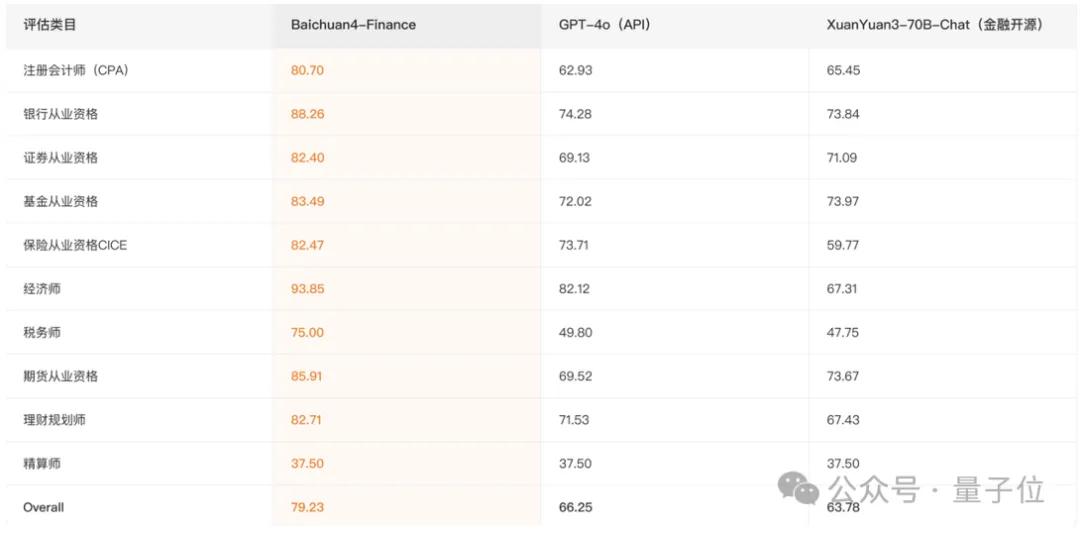
Task: Select the 经济师 row label
Action: (x=42, y=289)
